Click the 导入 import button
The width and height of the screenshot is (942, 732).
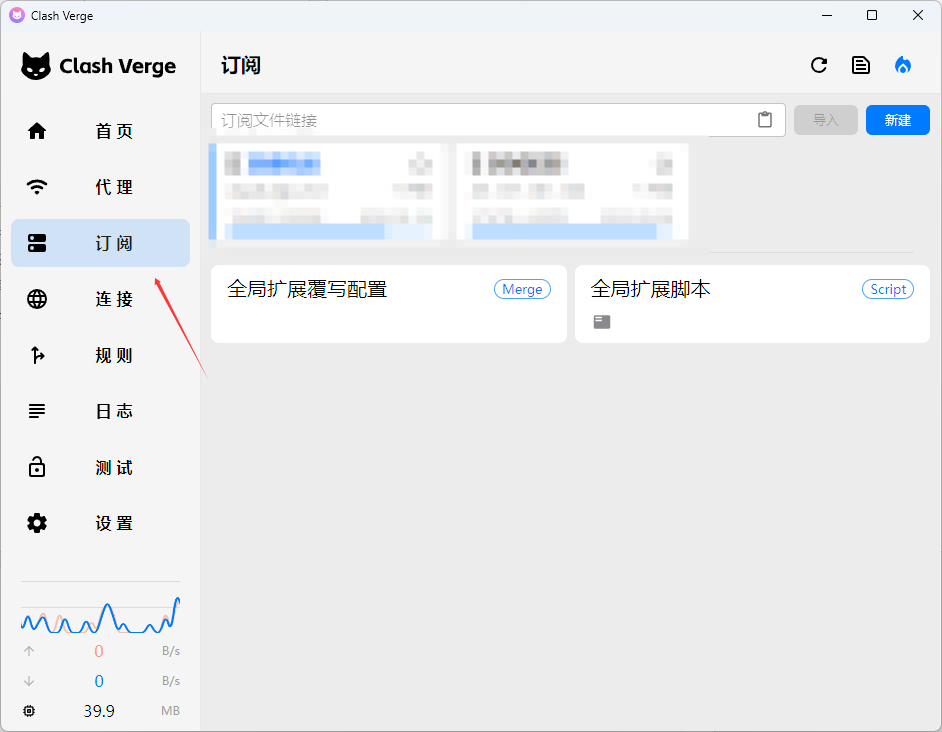[825, 120]
